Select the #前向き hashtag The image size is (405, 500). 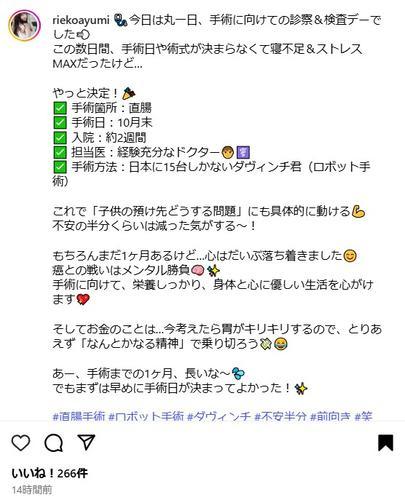coord(330,416)
